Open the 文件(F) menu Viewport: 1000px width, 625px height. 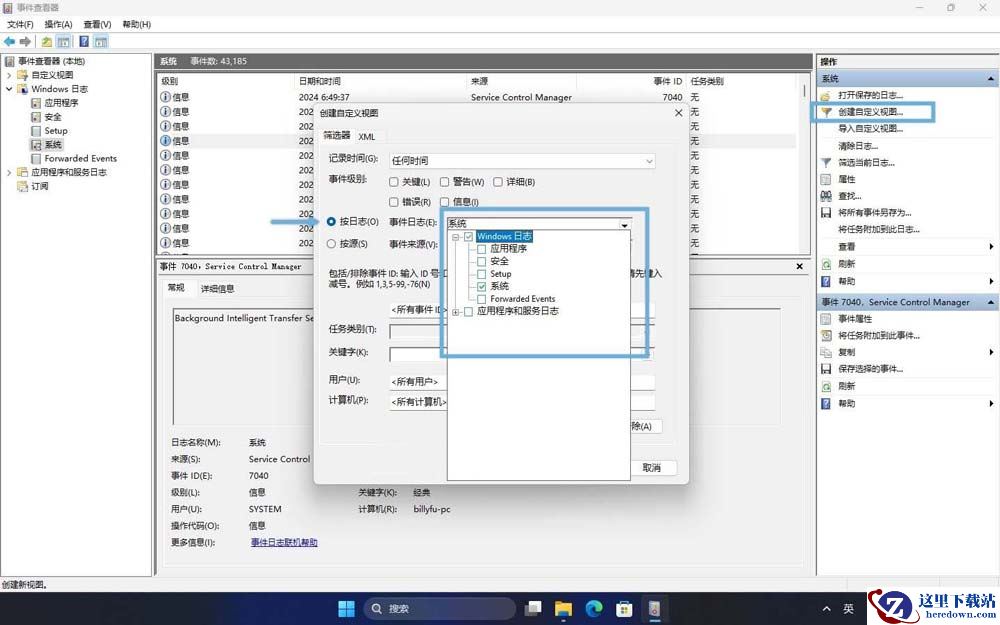coord(20,24)
